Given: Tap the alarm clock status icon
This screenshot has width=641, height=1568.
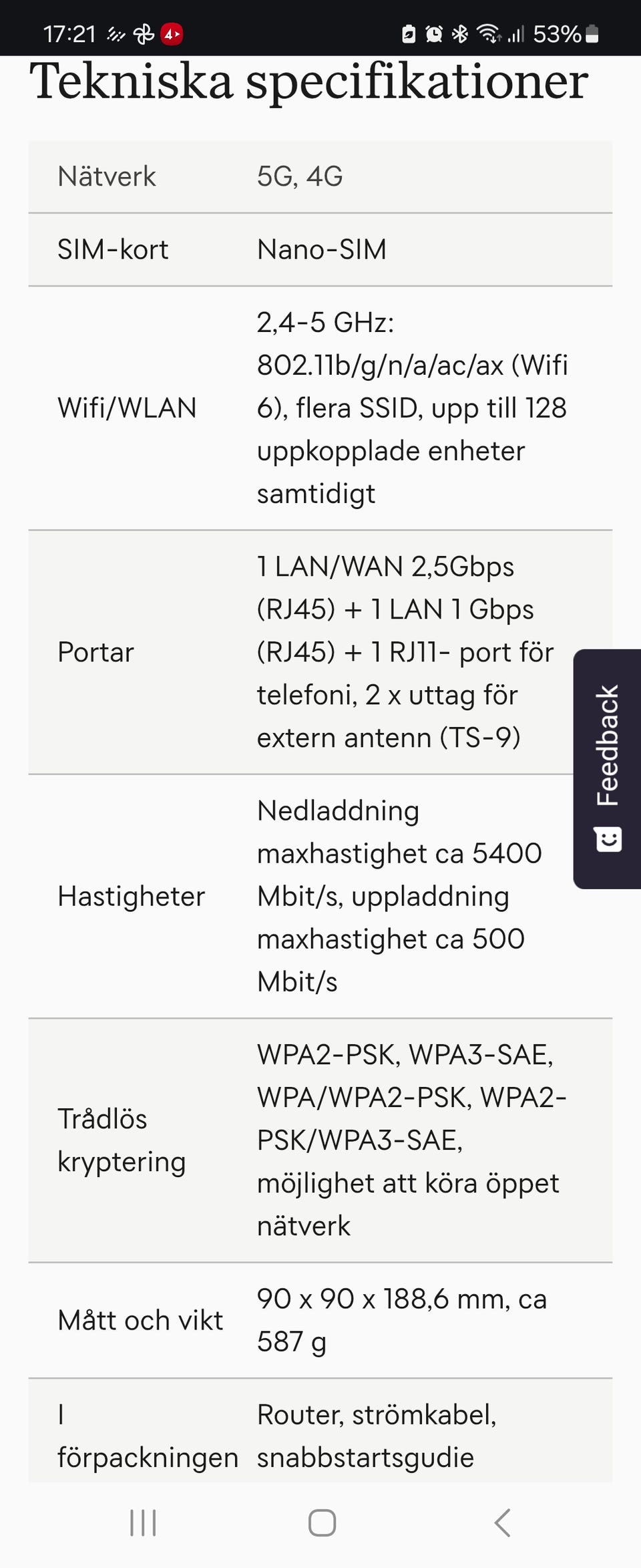Looking at the screenshot, I should 434,34.
